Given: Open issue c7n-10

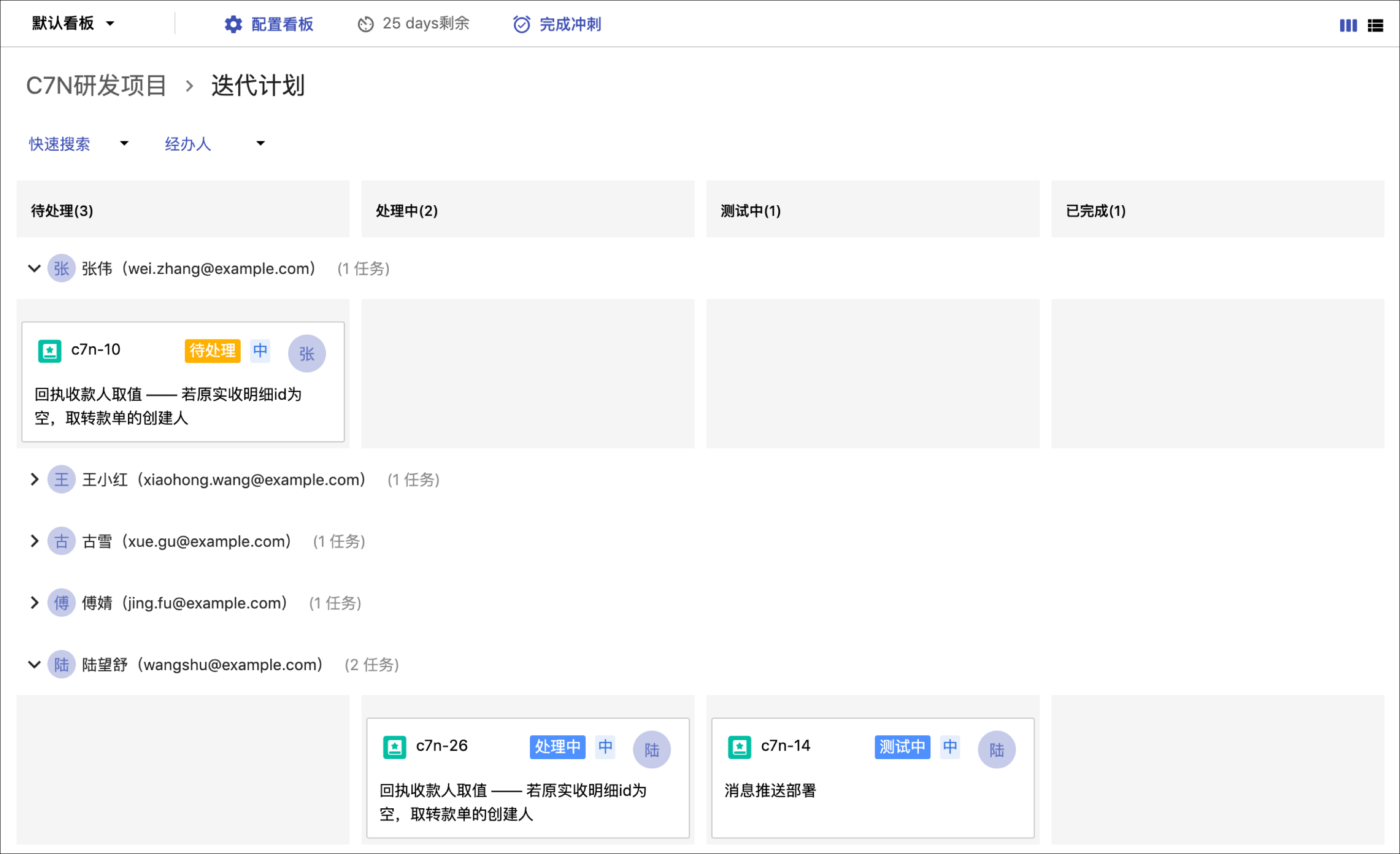Looking at the screenshot, I should (95, 349).
